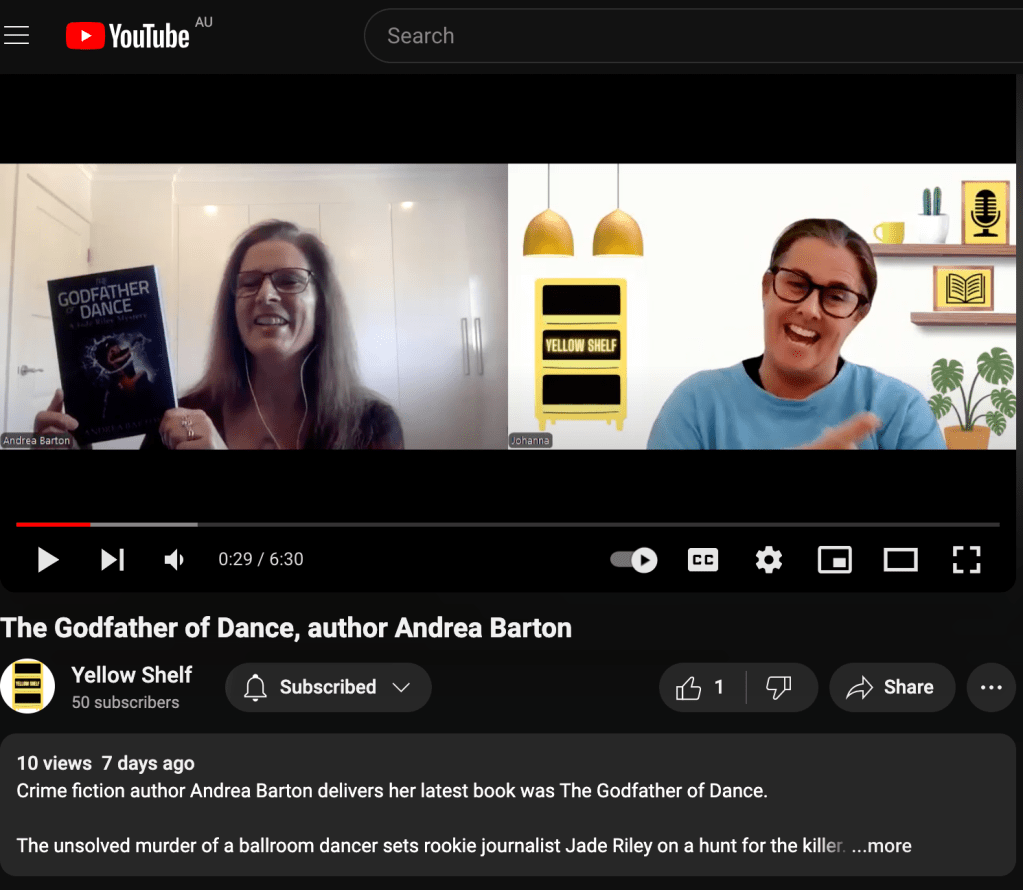Mute the video volume
Viewport: 1023px width, 890px height.
point(174,560)
